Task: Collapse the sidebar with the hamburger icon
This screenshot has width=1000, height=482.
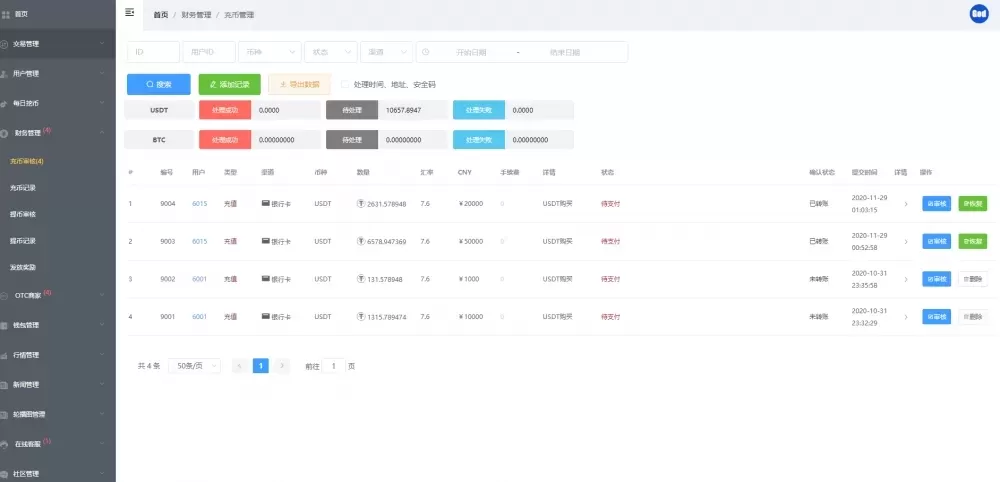Action: click(x=129, y=13)
